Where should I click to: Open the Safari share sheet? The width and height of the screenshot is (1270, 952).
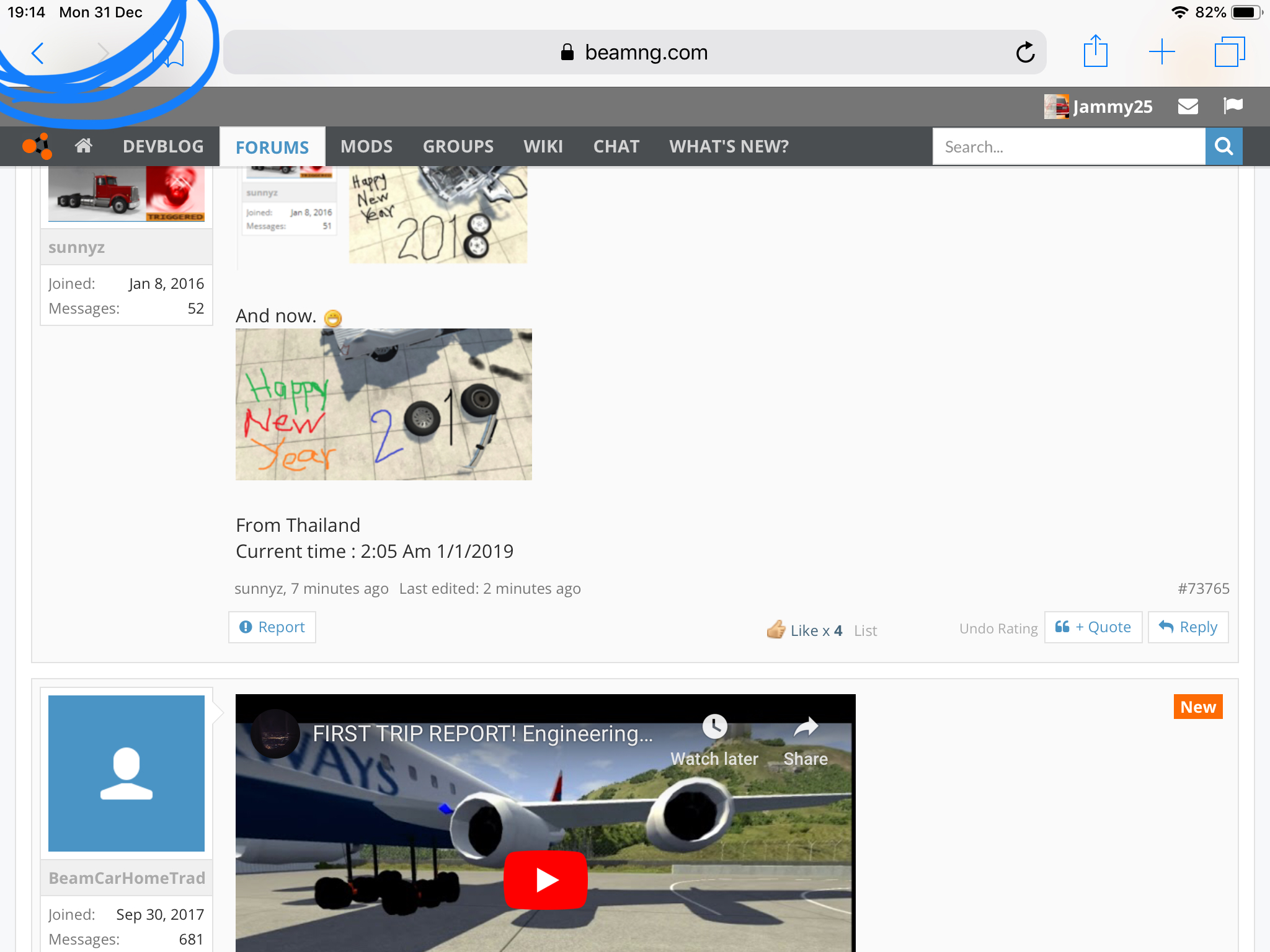1095,51
